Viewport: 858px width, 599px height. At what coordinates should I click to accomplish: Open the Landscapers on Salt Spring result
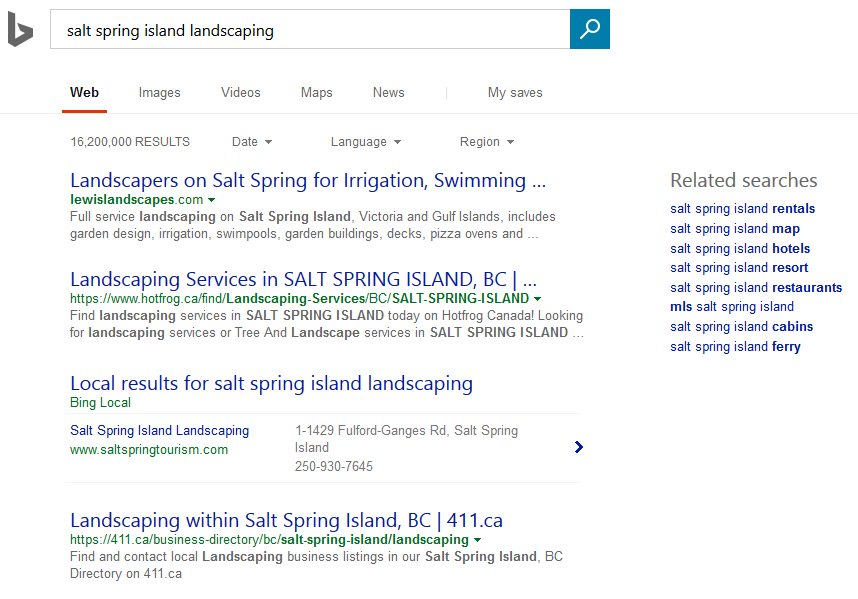point(308,181)
